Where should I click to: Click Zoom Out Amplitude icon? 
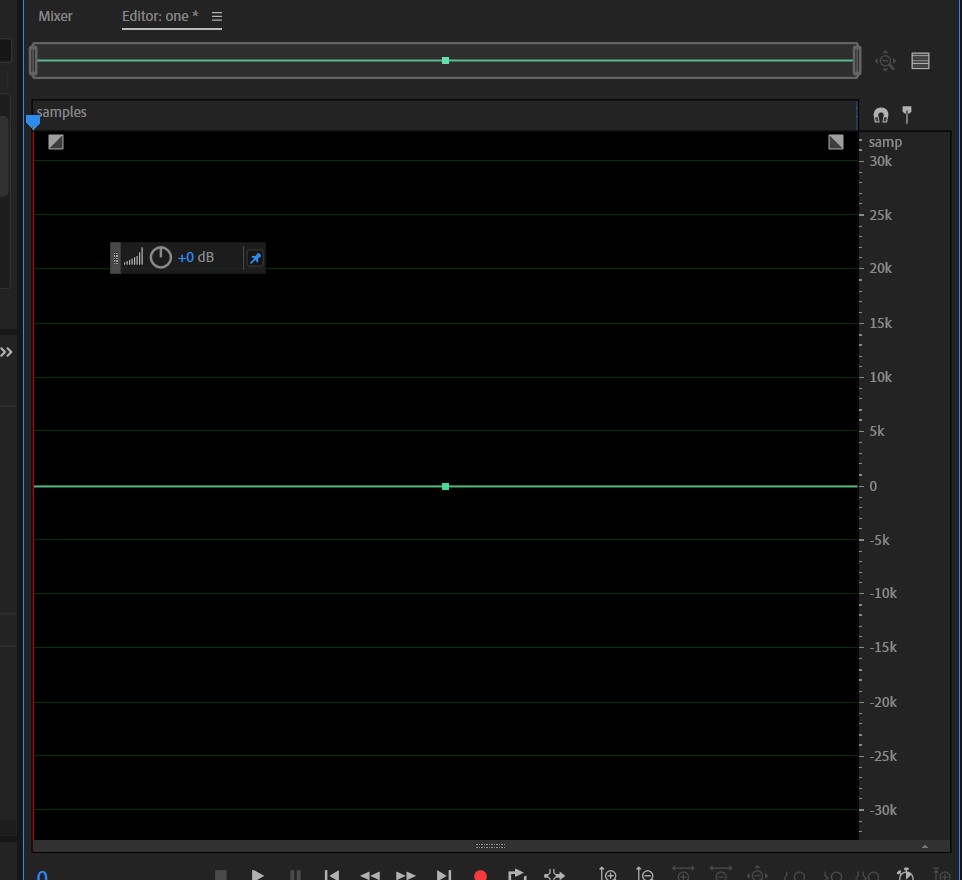coord(645,873)
